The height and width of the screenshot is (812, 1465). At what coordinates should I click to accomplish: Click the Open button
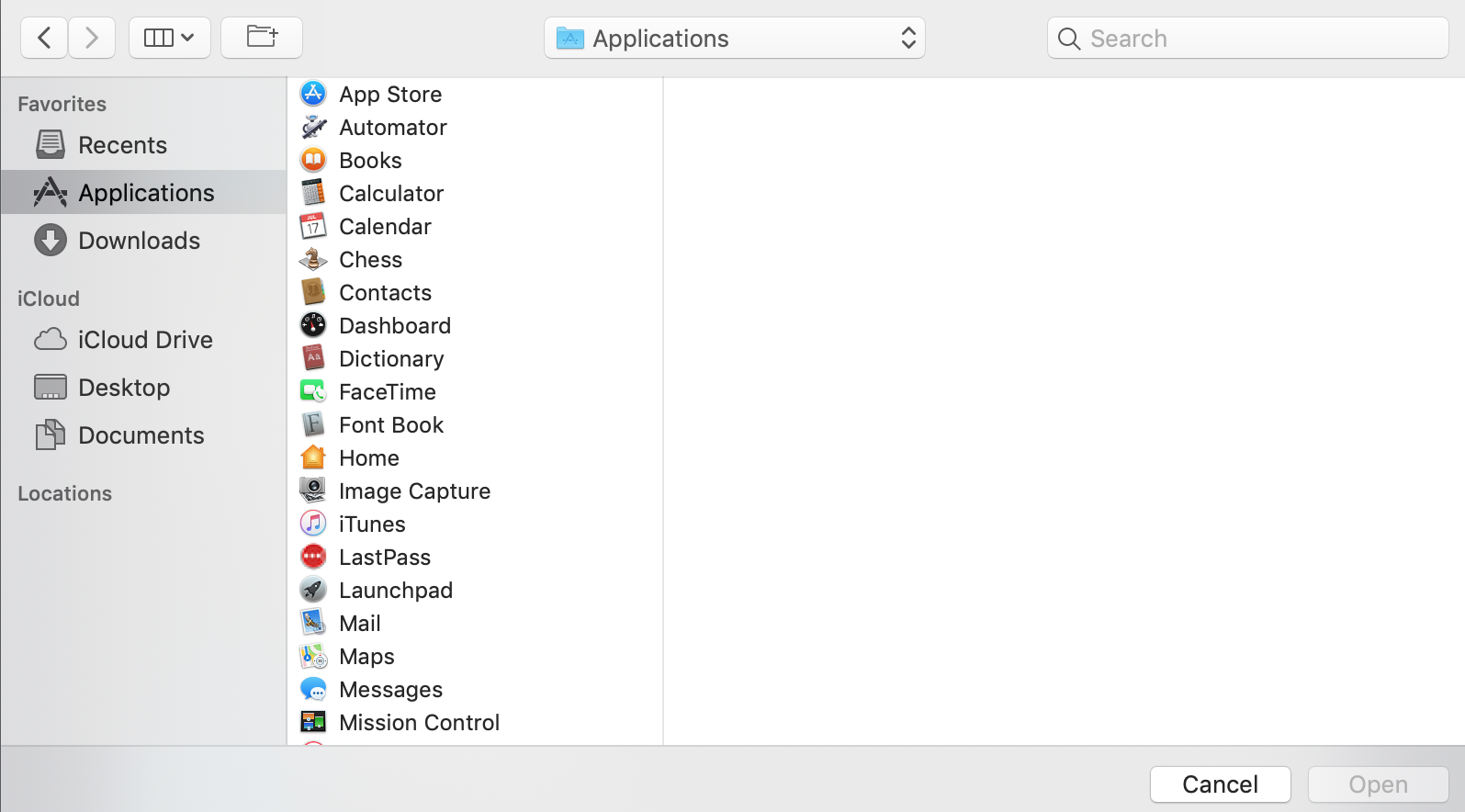tap(1379, 784)
